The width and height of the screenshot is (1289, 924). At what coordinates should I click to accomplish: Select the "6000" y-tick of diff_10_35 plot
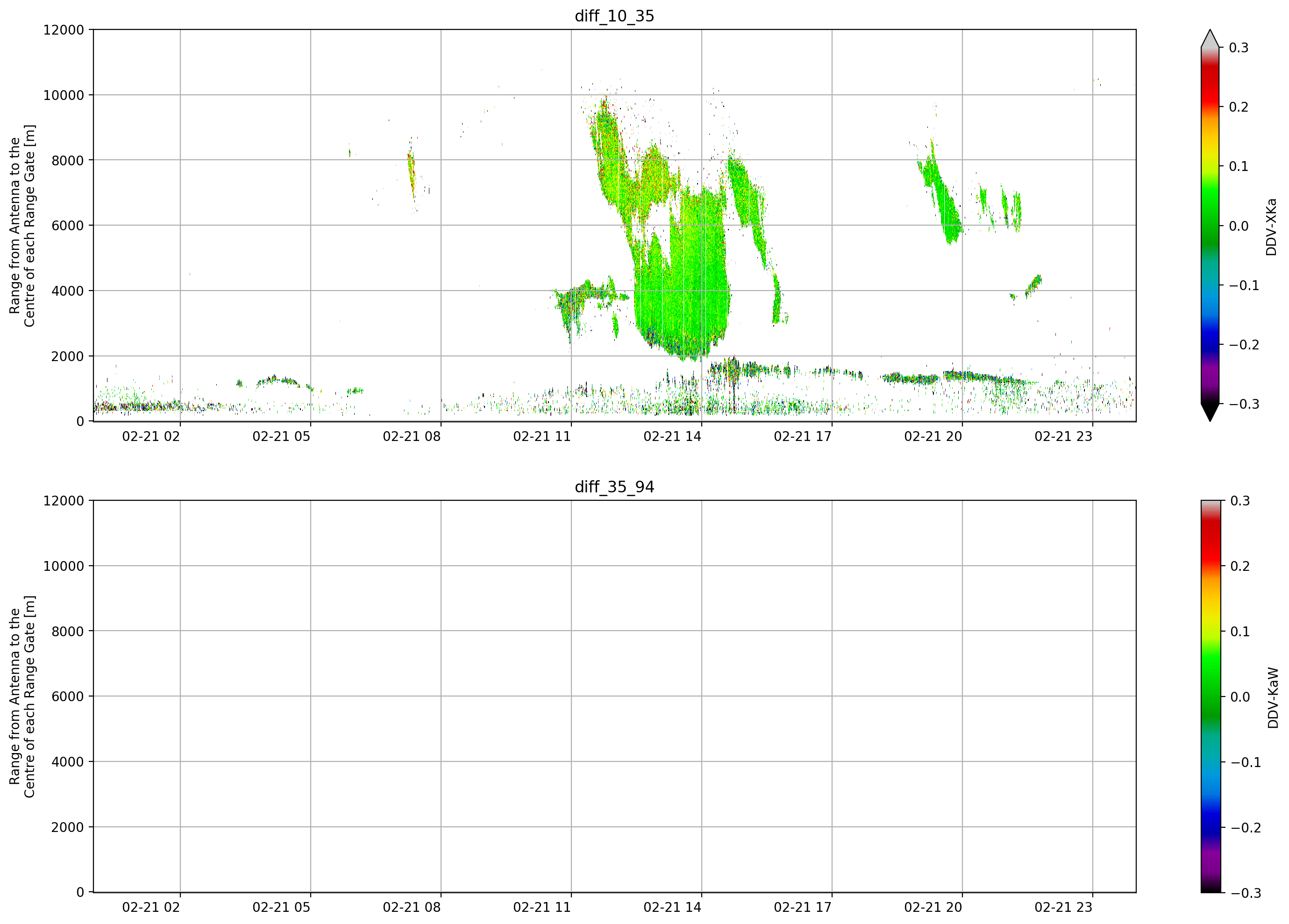[68, 226]
